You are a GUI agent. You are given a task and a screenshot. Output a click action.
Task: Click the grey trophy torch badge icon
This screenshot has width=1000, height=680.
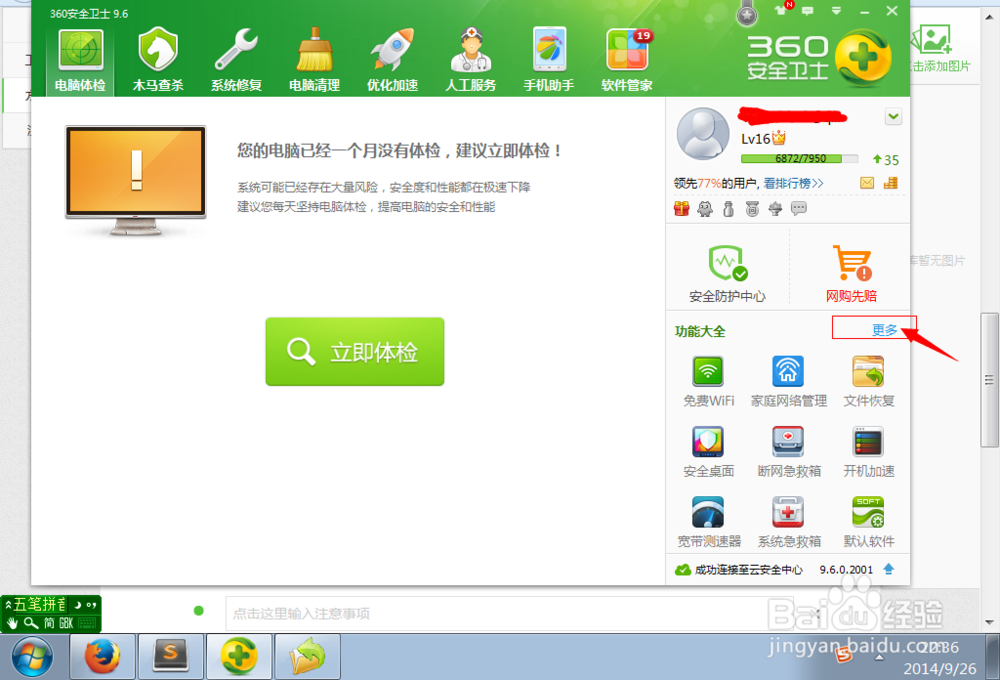click(x=776, y=209)
